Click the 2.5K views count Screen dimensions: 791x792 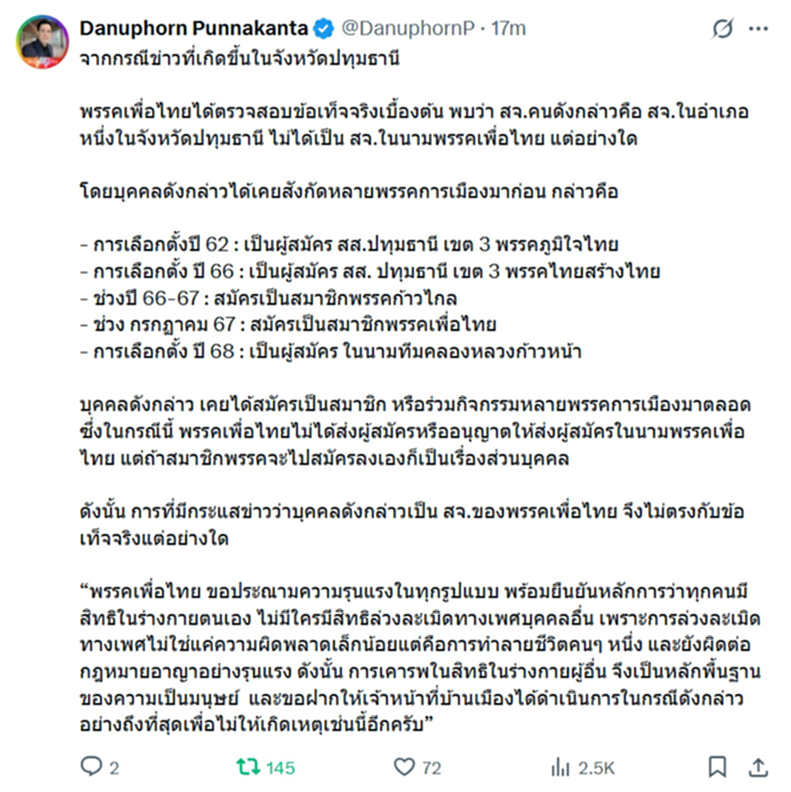[x=596, y=768]
